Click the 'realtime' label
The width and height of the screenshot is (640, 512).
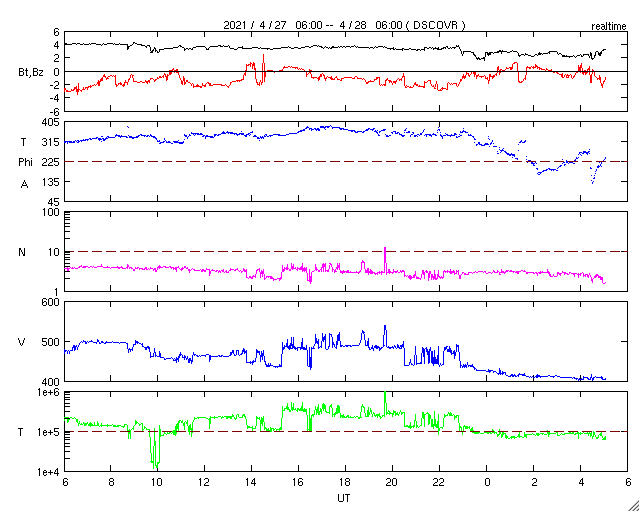point(609,27)
